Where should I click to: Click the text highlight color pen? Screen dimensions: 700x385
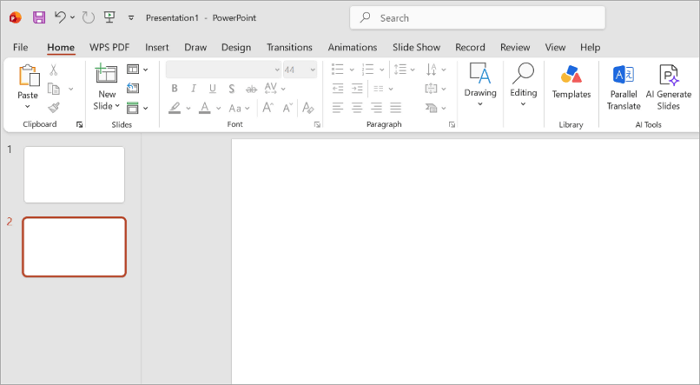pos(175,108)
